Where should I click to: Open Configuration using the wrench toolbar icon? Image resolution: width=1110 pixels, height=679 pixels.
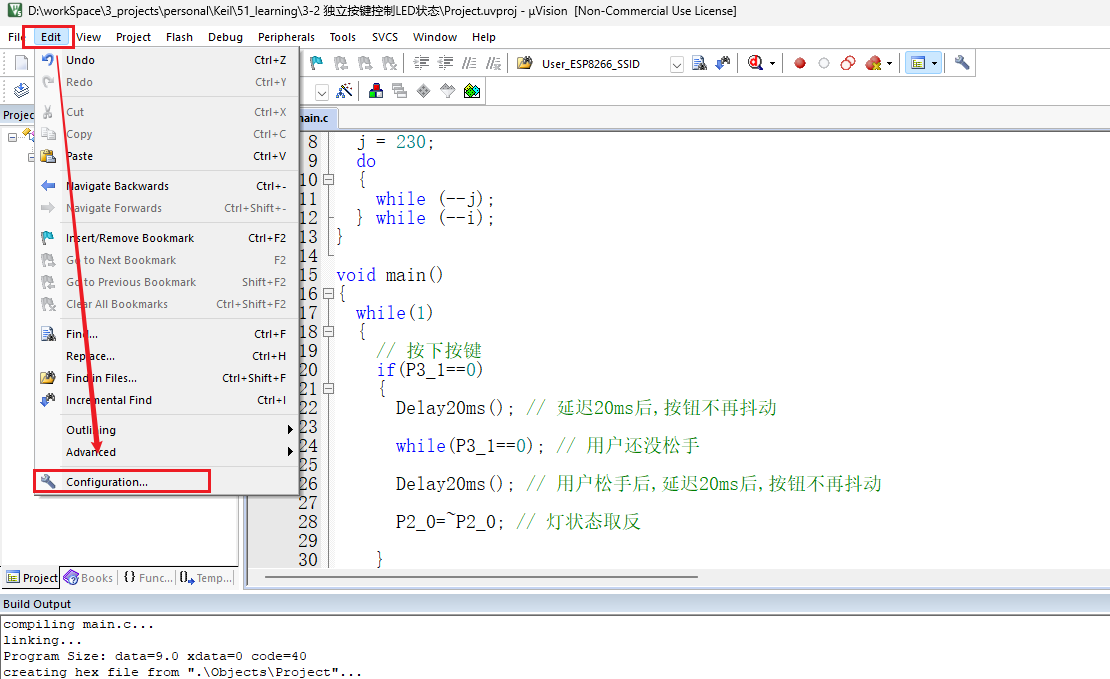point(962,62)
